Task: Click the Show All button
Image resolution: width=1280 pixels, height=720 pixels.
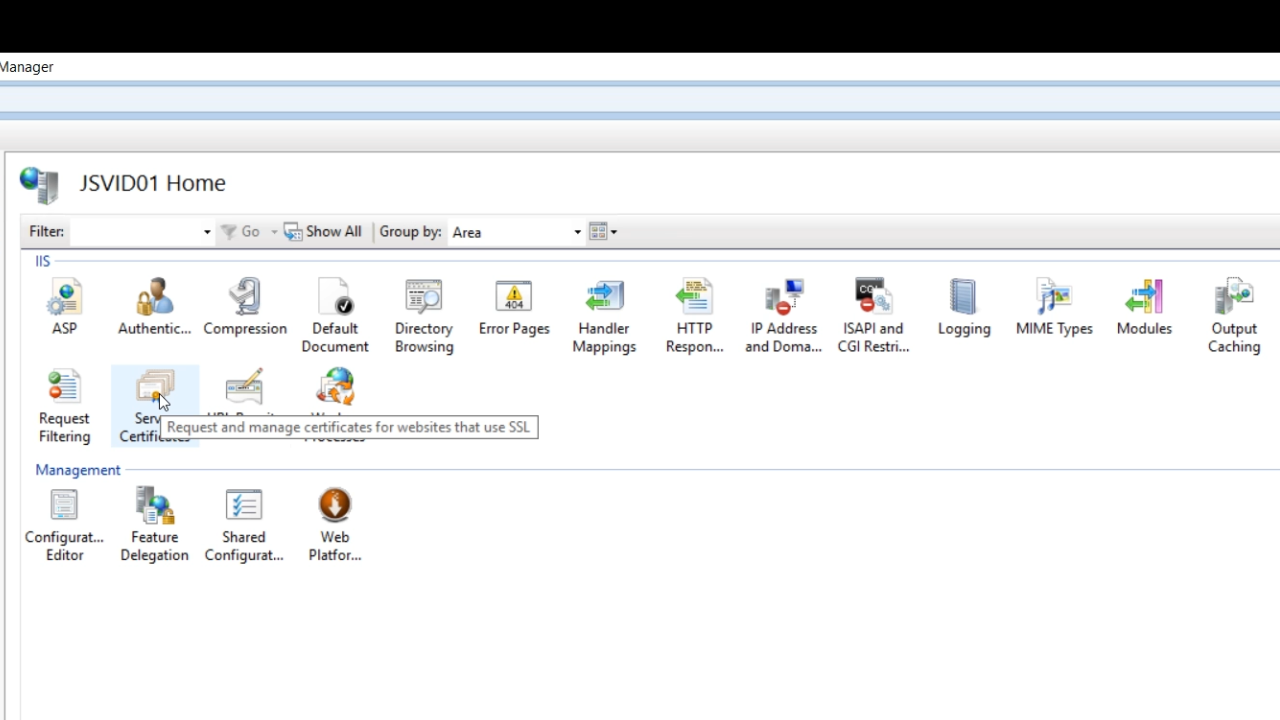Action: pyautogui.click(x=323, y=232)
